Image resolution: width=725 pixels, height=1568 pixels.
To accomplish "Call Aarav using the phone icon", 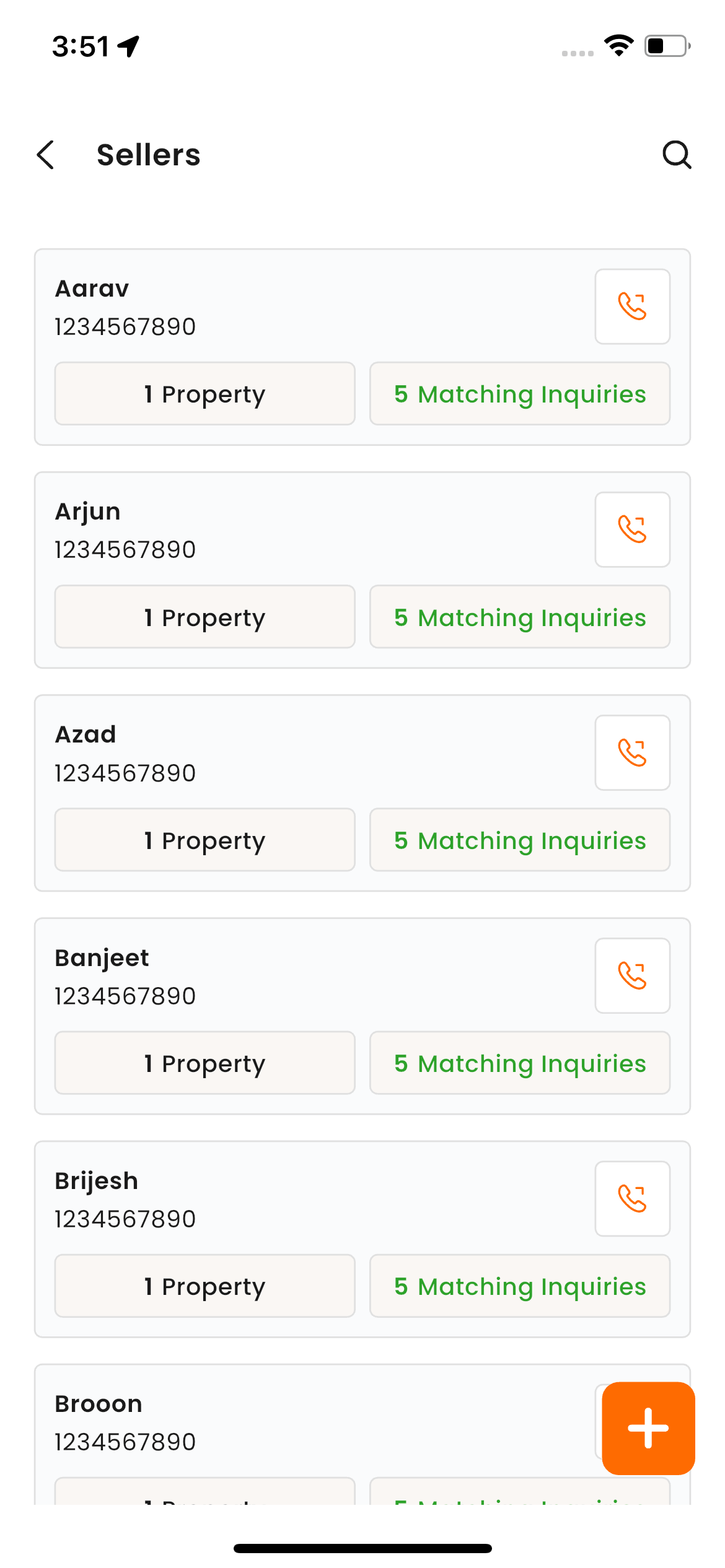I will tap(632, 307).
